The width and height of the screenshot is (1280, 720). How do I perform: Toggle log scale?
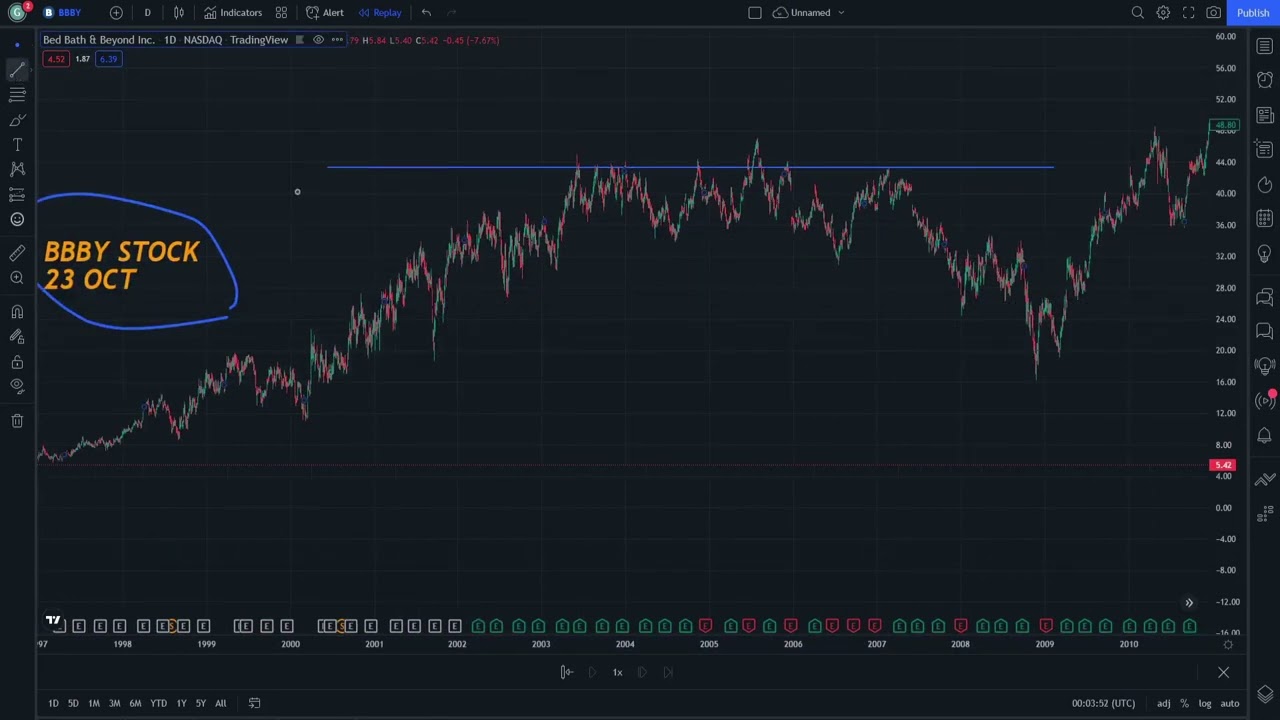[x=1205, y=703]
